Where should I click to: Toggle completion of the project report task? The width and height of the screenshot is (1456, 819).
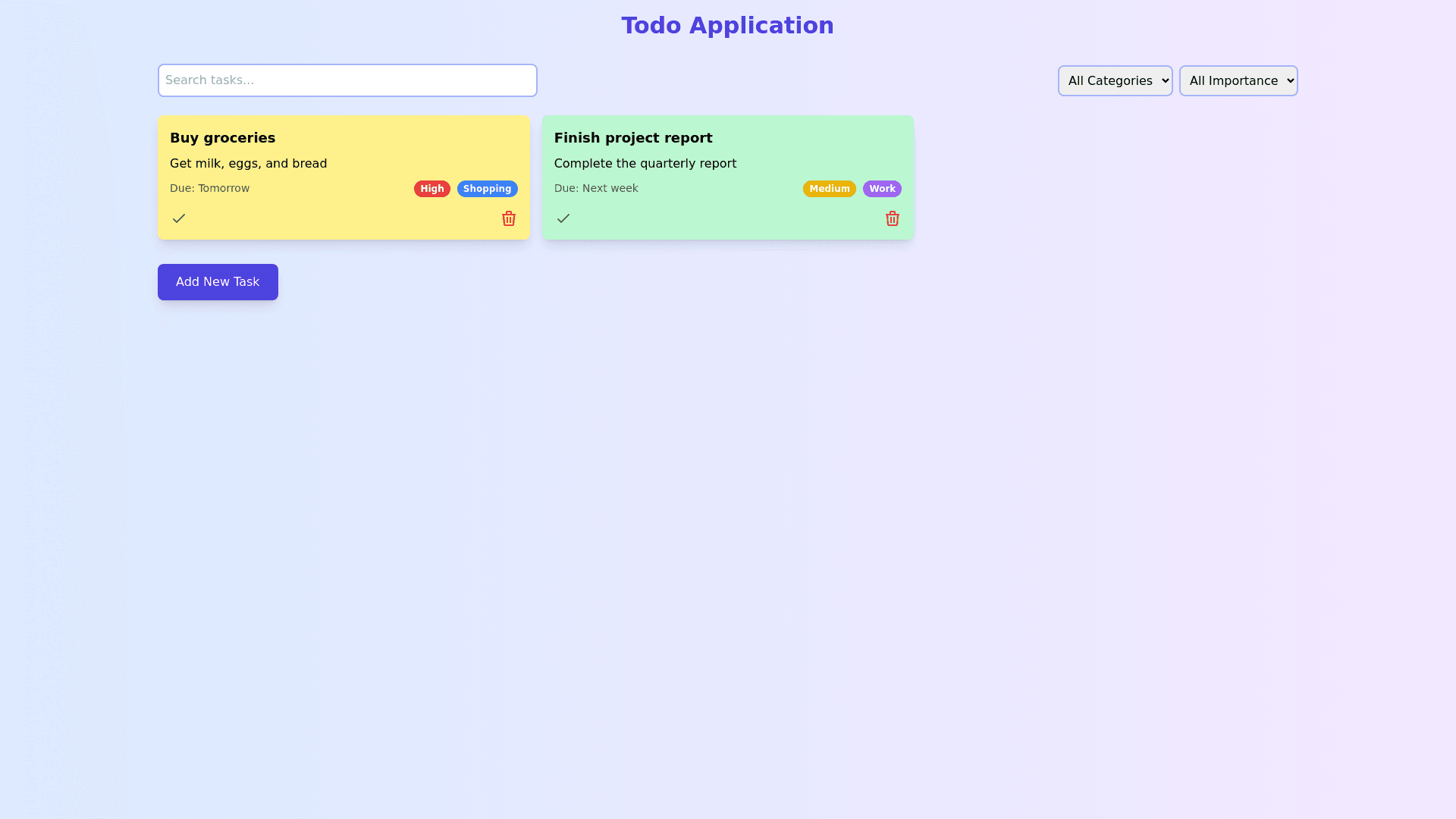(x=563, y=218)
